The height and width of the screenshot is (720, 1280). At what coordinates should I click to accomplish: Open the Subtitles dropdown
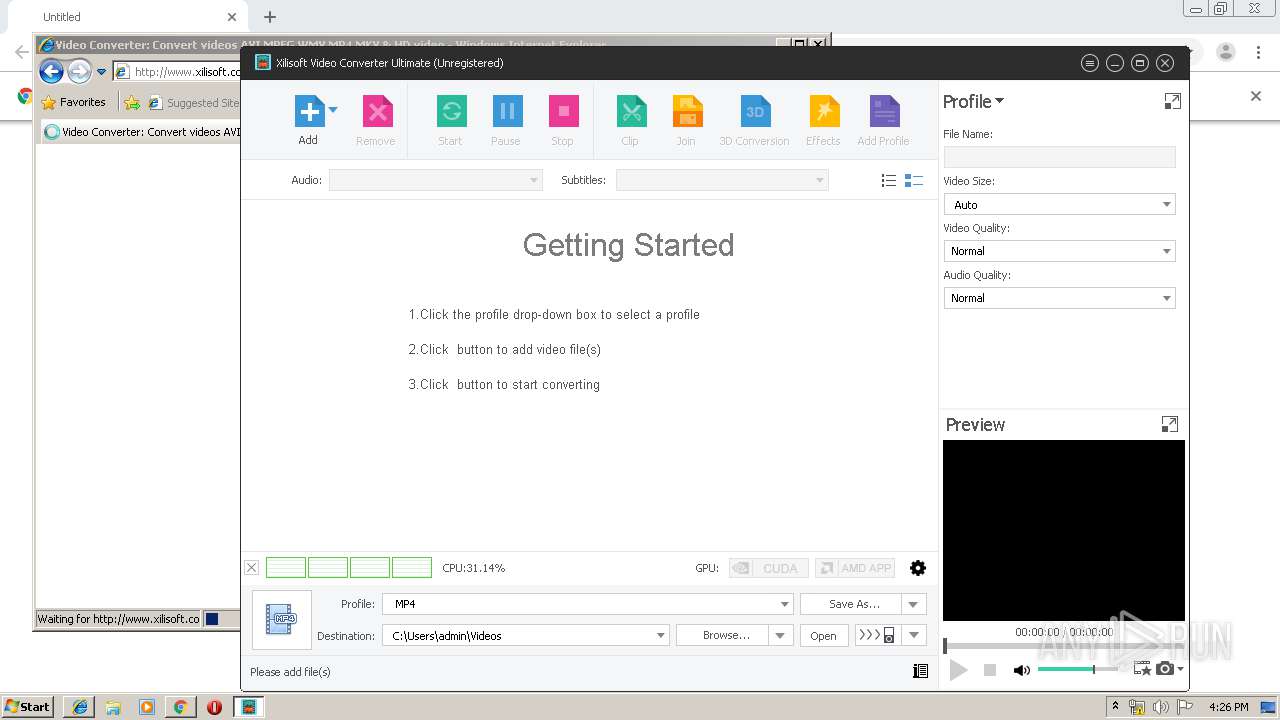pyautogui.click(x=722, y=180)
